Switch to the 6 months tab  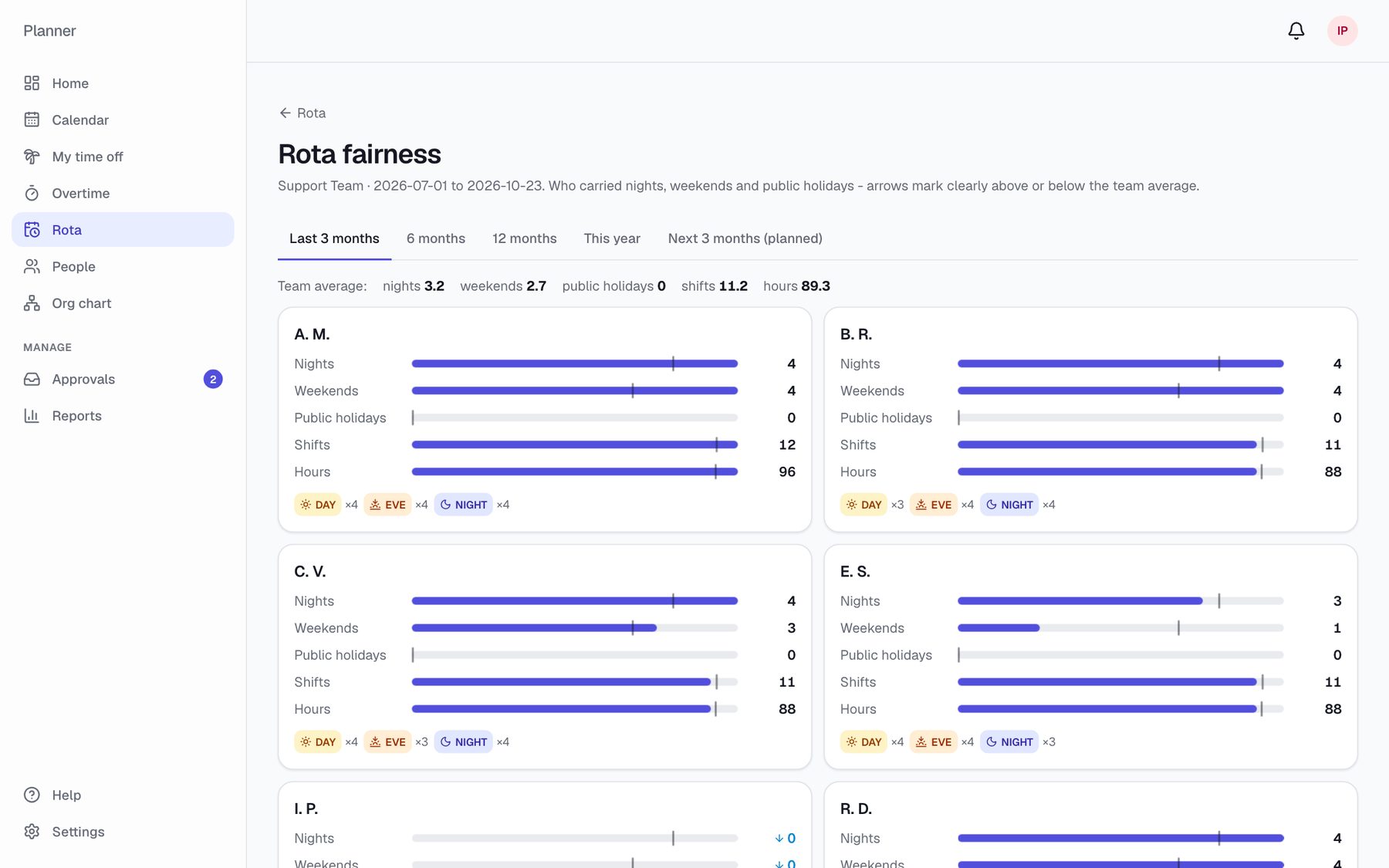pyautogui.click(x=436, y=238)
